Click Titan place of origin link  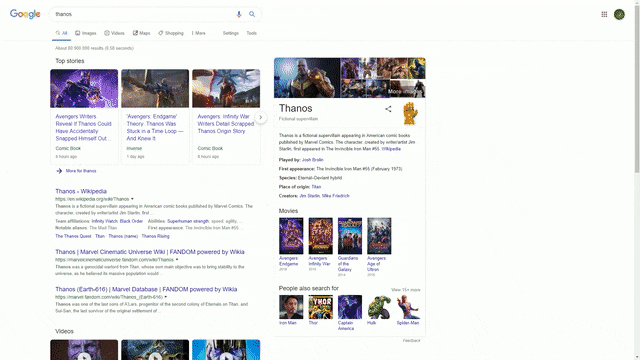pos(316,187)
